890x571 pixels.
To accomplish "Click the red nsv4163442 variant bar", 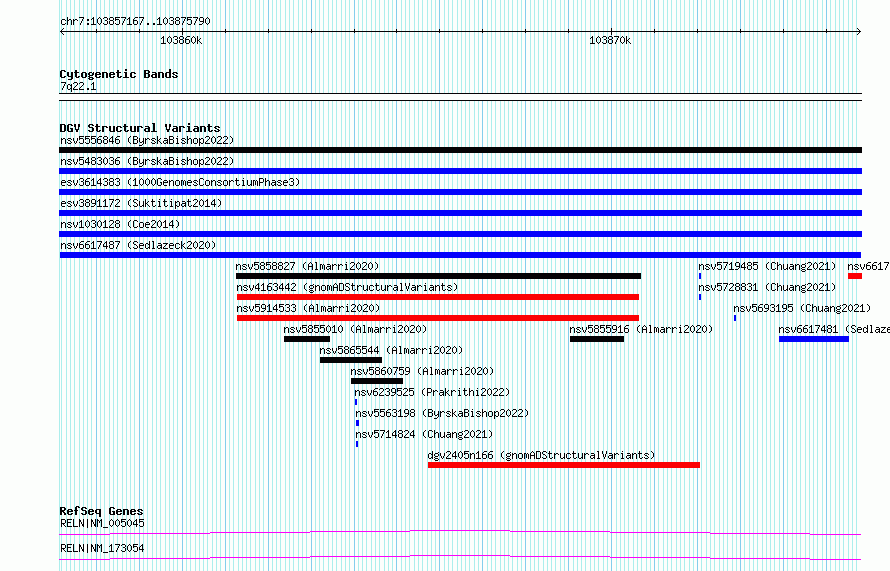I will [x=438, y=297].
